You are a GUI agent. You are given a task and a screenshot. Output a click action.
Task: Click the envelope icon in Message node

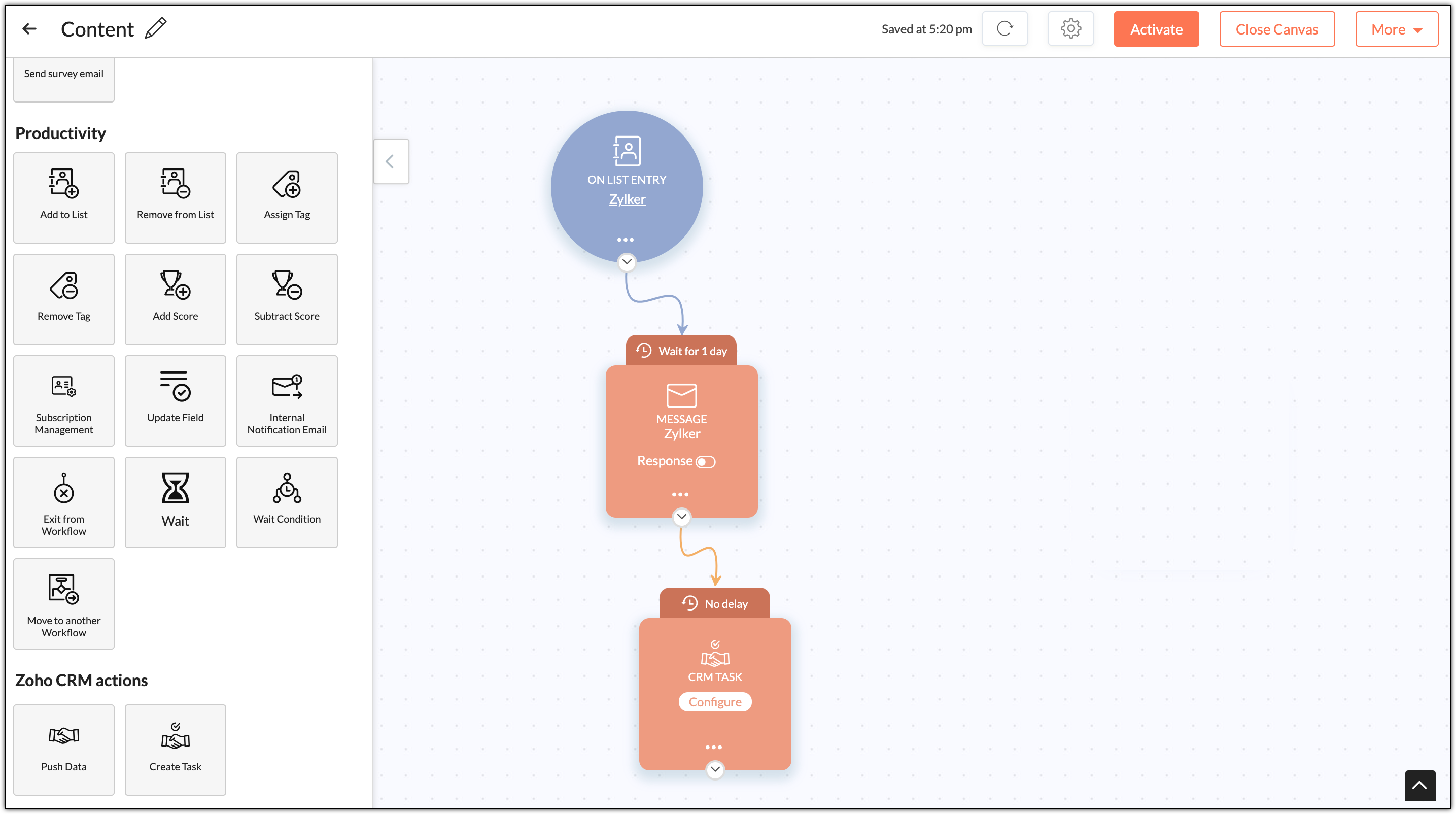tap(681, 395)
